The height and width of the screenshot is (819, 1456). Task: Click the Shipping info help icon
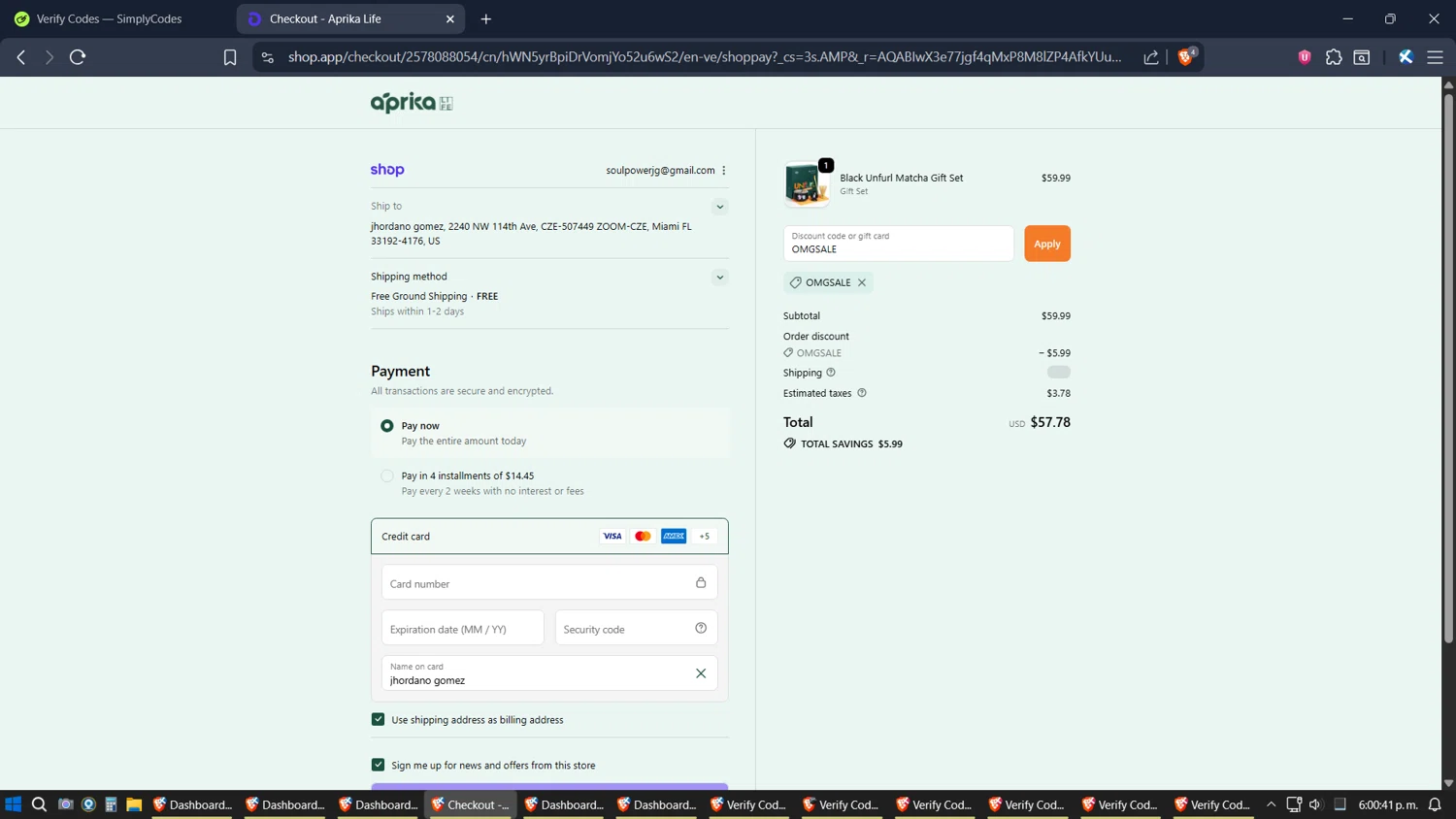pyautogui.click(x=831, y=373)
